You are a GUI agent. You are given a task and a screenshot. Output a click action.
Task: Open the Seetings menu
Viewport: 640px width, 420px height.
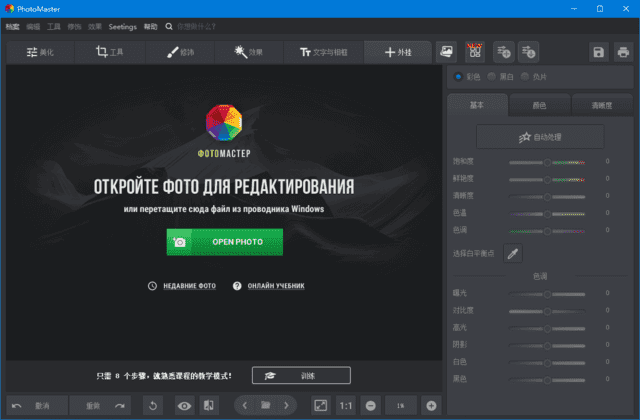click(122, 26)
